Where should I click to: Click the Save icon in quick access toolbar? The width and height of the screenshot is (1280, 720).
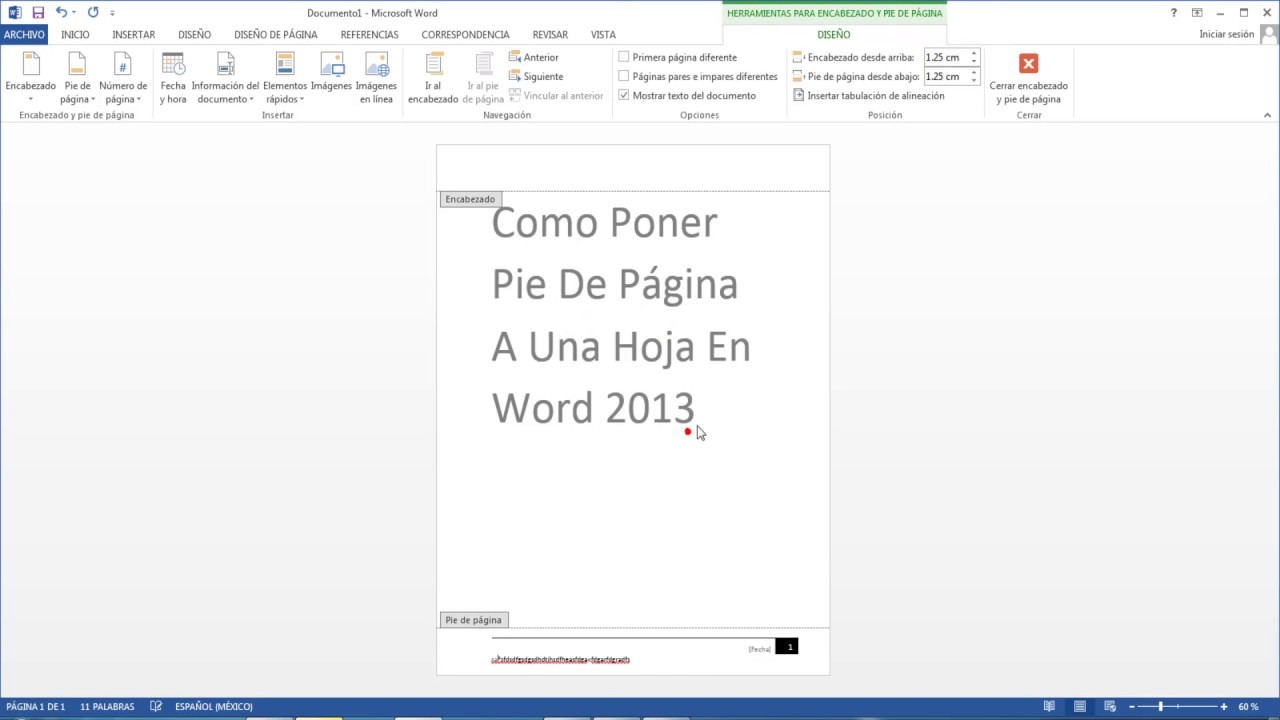click(x=38, y=13)
